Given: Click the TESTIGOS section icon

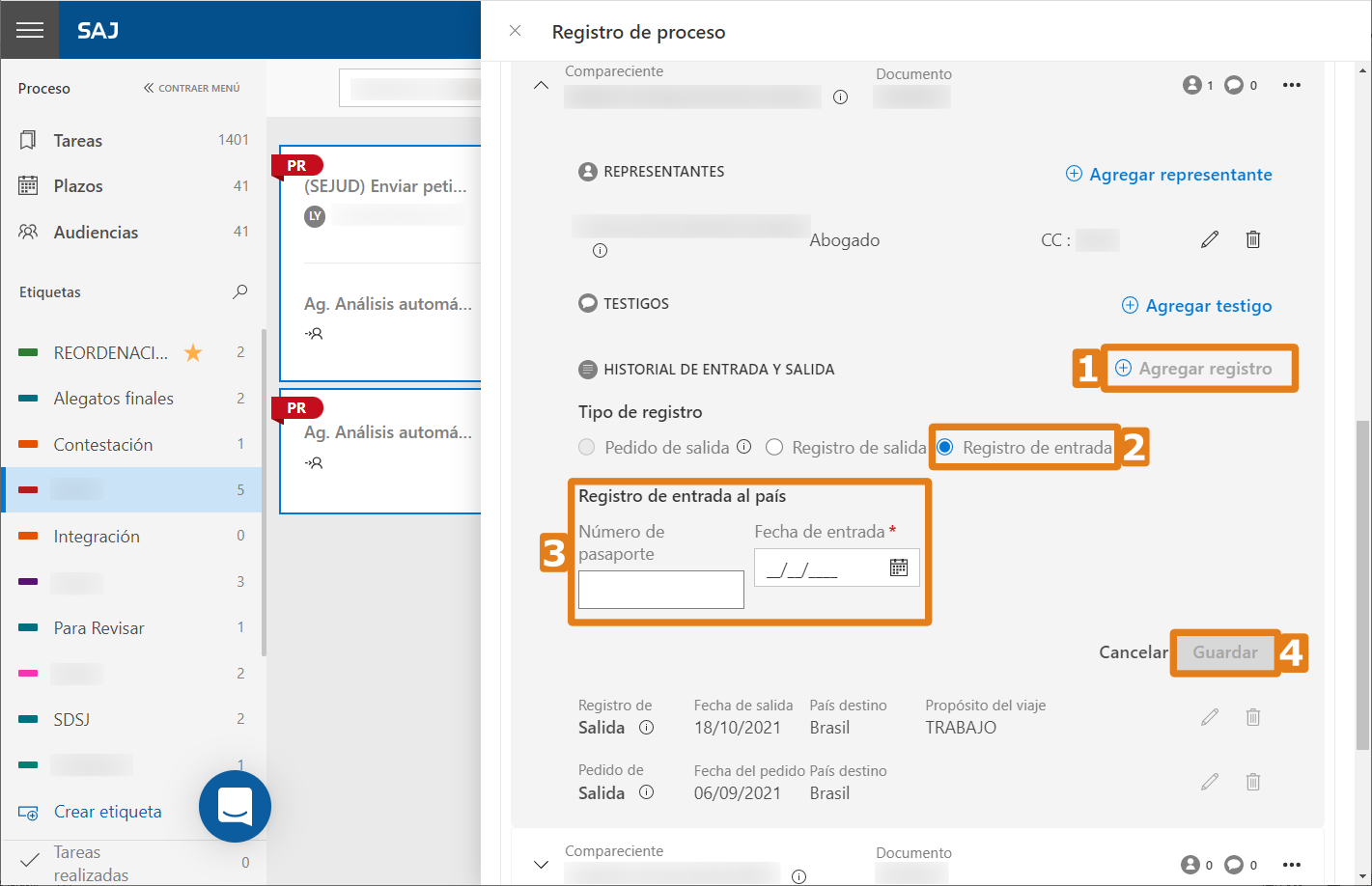Looking at the screenshot, I should (588, 303).
